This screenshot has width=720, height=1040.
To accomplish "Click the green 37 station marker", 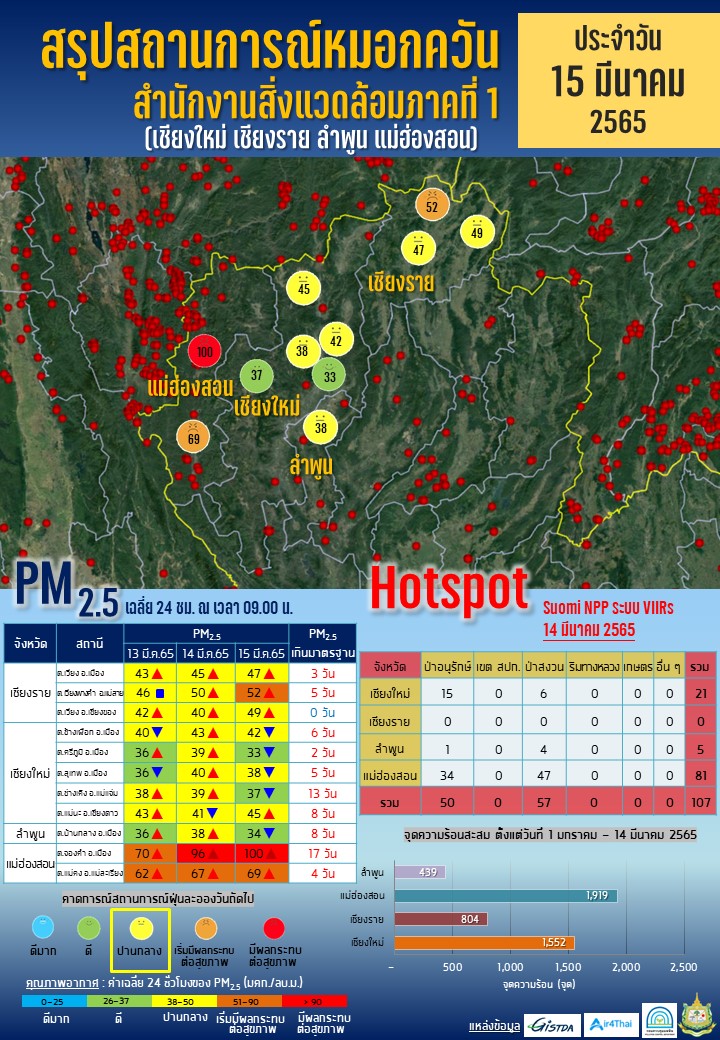I will (x=256, y=376).
